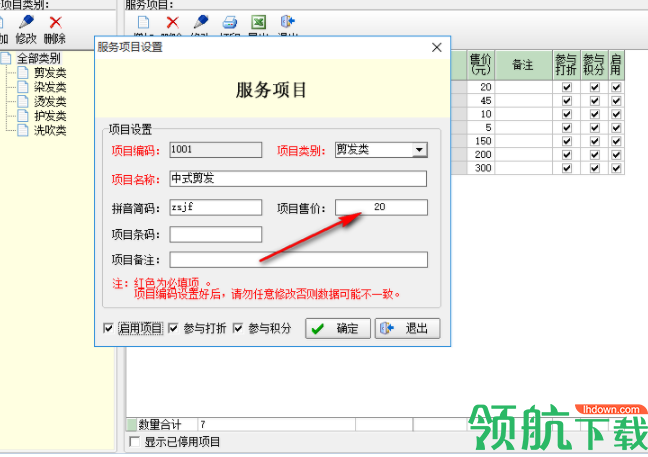Click the price cell showing 45
Screen dimensions: 648x457
tap(481, 101)
